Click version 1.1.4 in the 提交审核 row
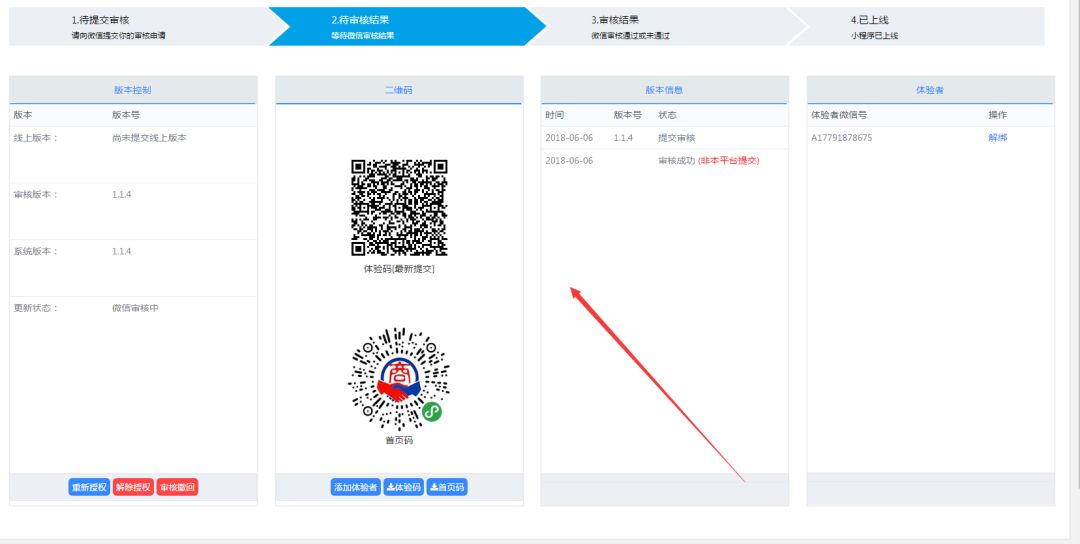Image resolution: width=1080 pixels, height=544 pixels. click(x=623, y=138)
